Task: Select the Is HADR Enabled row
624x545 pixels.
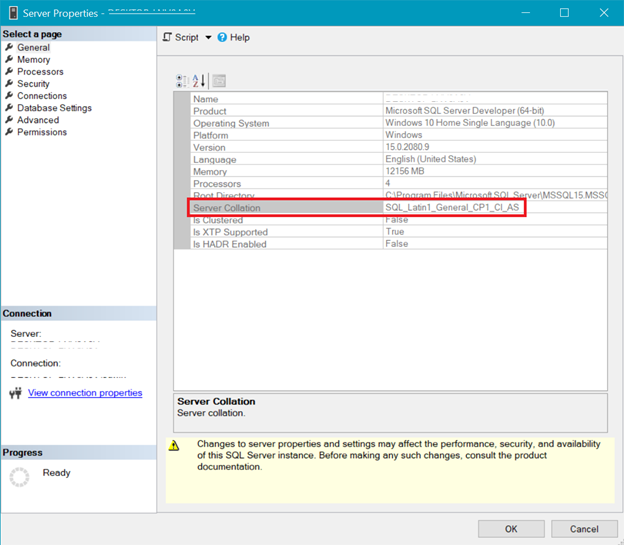Action: coord(399,244)
